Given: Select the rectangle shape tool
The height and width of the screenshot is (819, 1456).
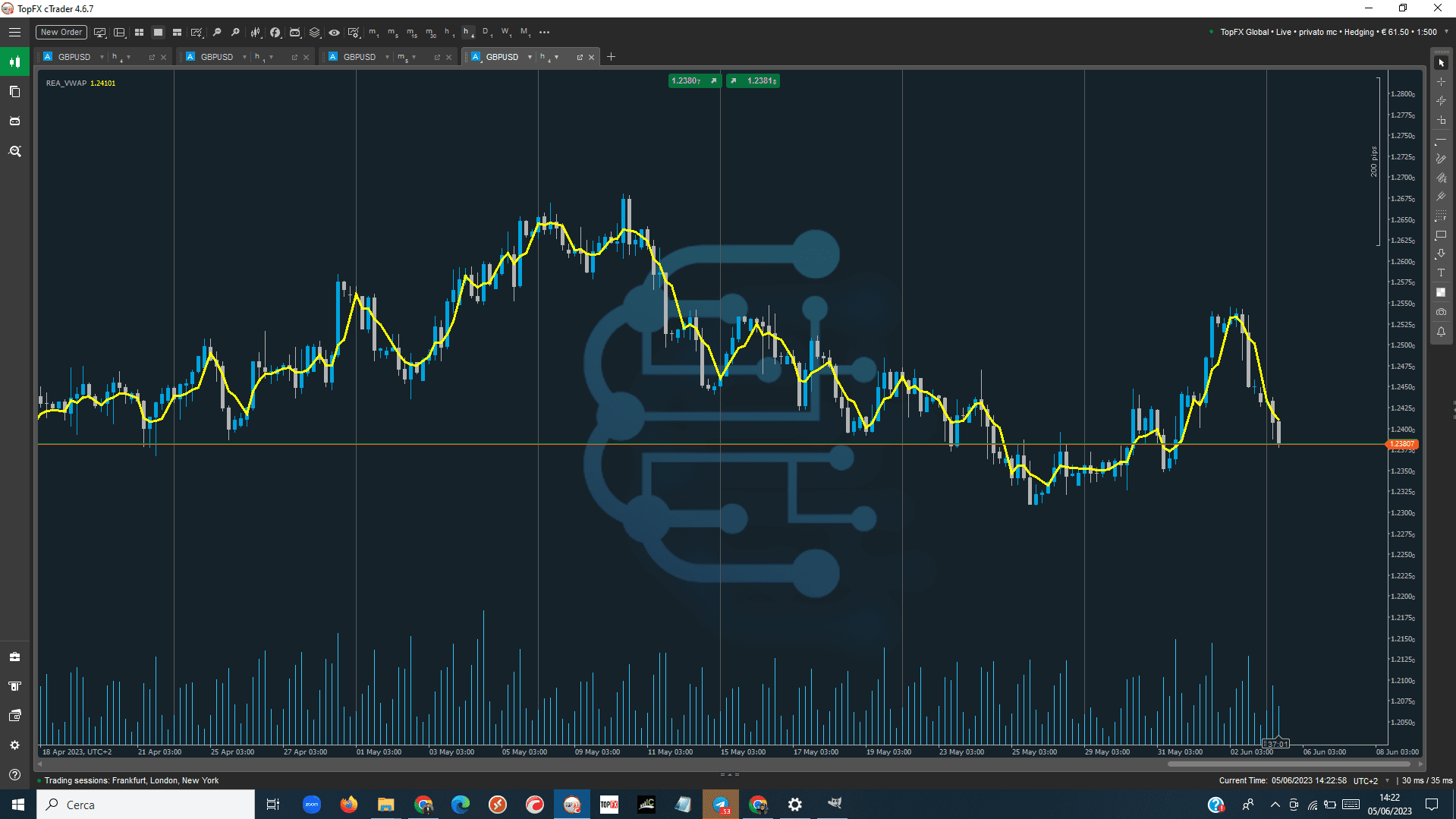Looking at the screenshot, I should click(x=1441, y=235).
